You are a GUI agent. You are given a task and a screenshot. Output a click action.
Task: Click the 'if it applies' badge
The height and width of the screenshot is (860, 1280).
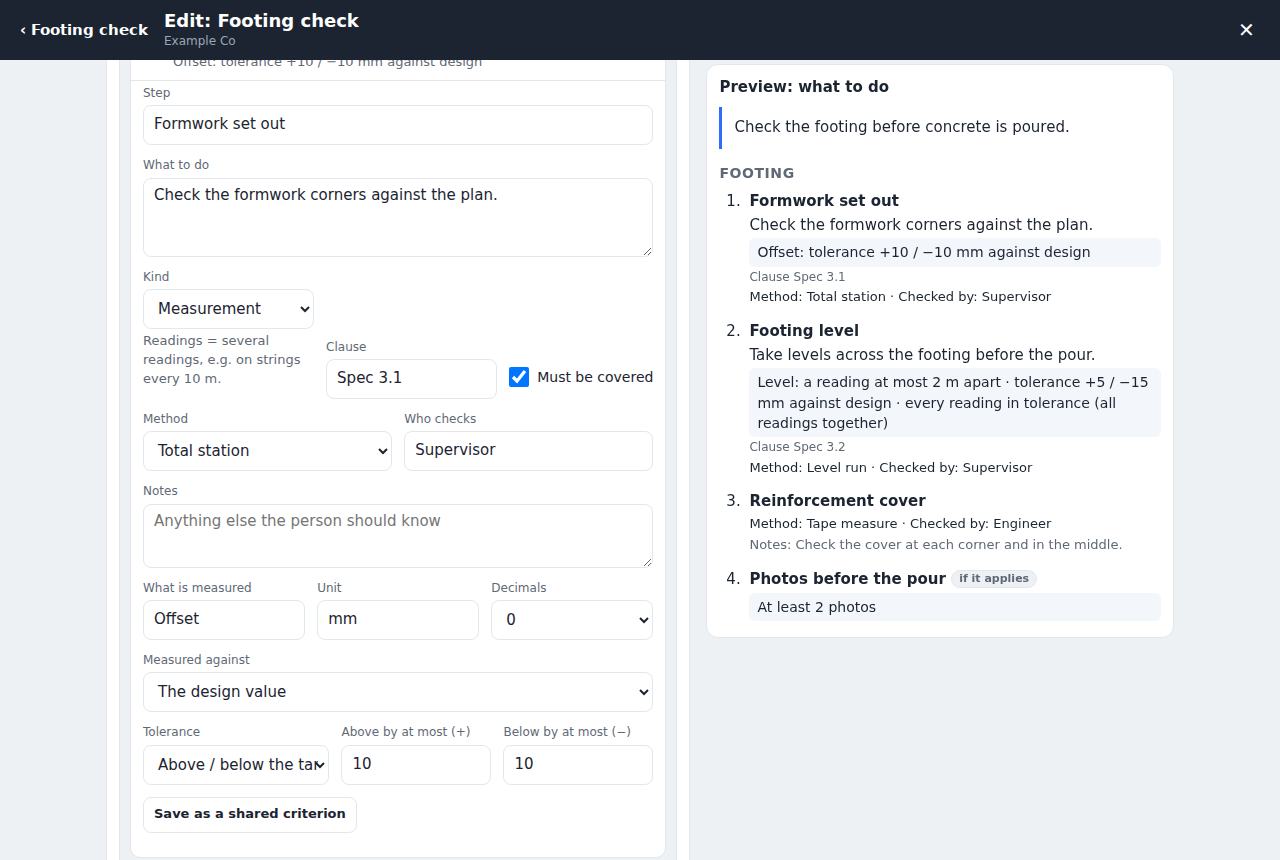coord(994,579)
